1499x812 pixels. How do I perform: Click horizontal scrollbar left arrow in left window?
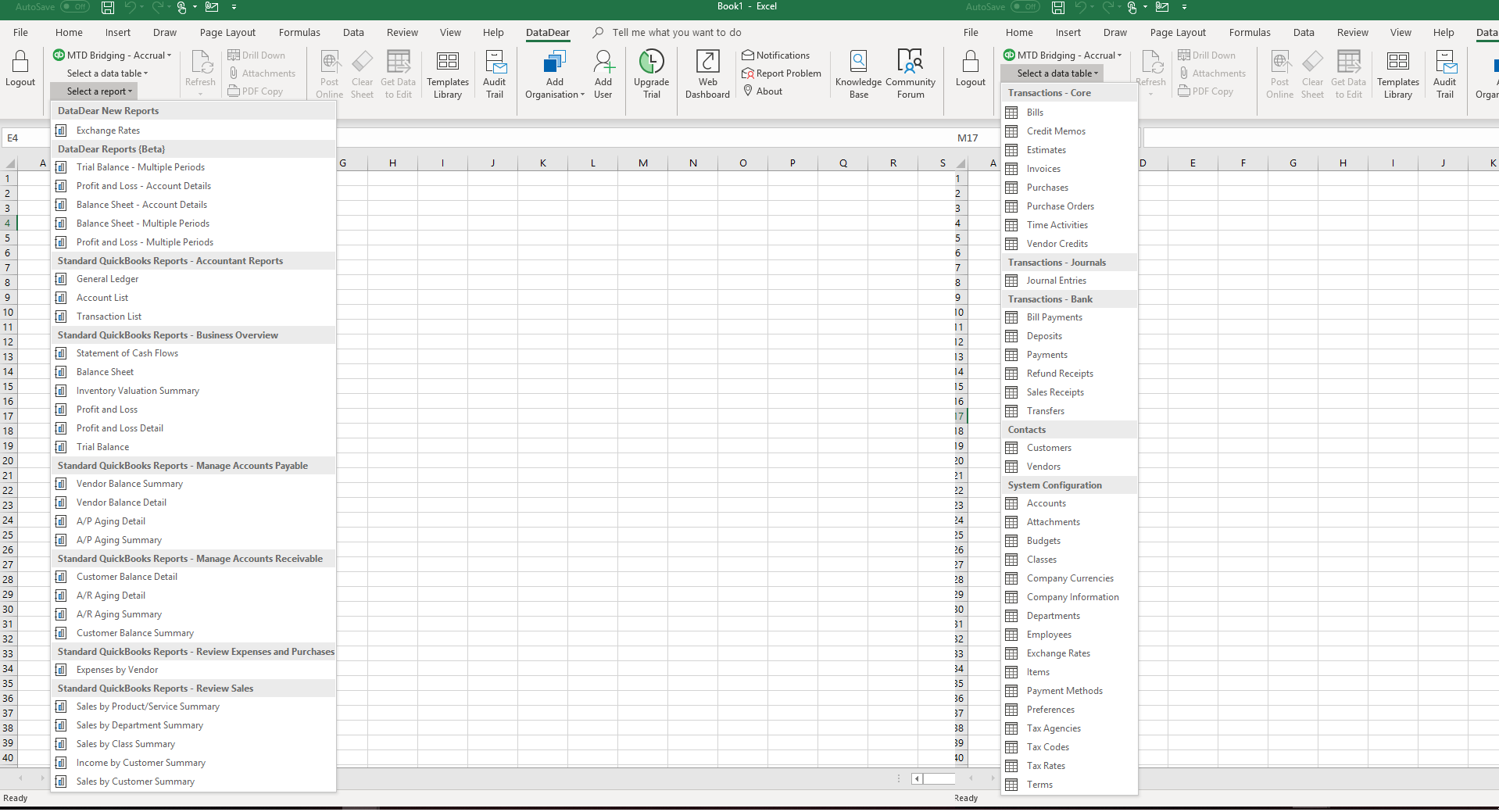coord(918,778)
